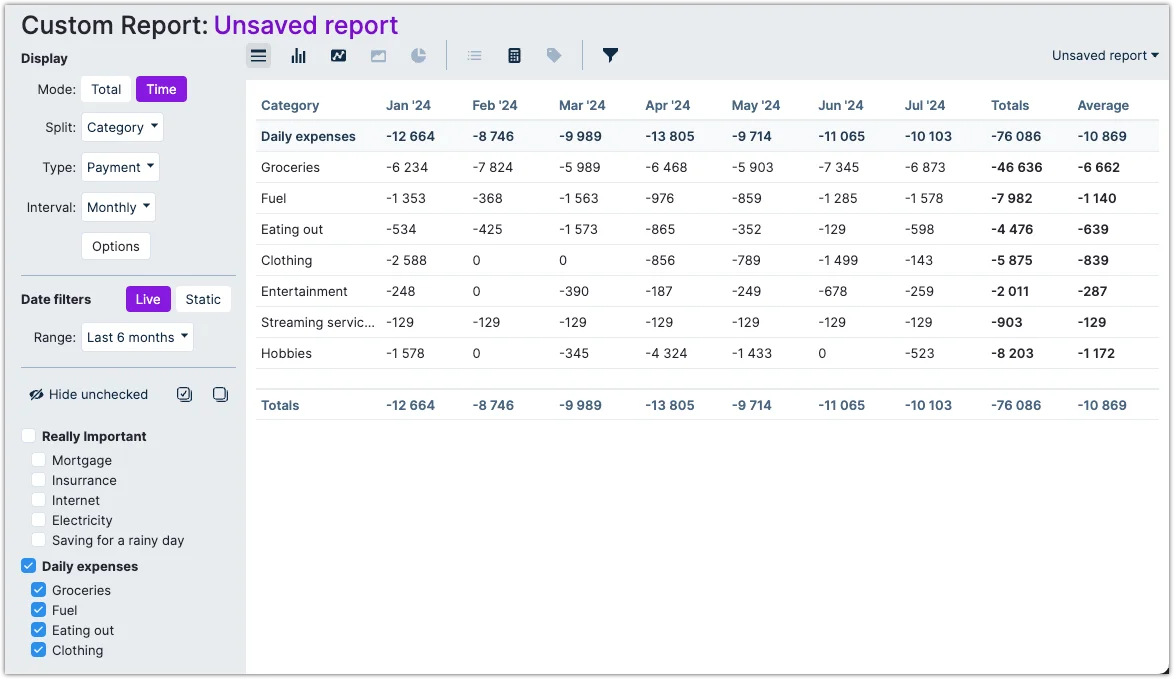The width and height of the screenshot is (1174, 679).
Task: Select the table view icon
Action: point(258,55)
